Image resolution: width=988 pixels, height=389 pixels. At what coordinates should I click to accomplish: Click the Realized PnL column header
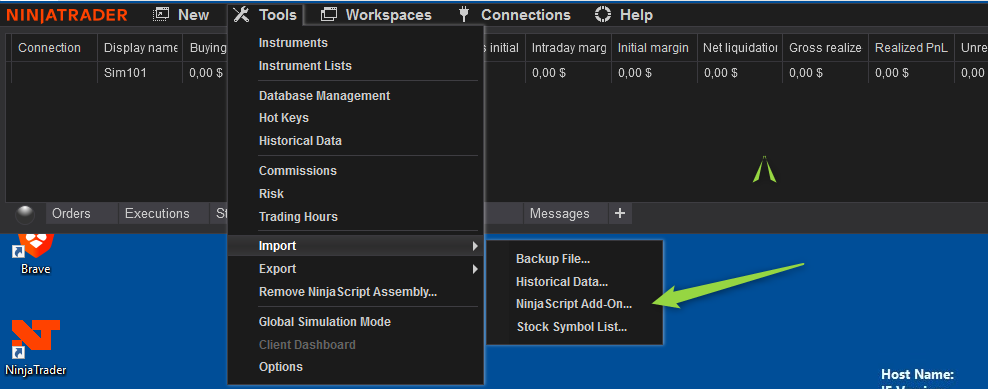910,48
